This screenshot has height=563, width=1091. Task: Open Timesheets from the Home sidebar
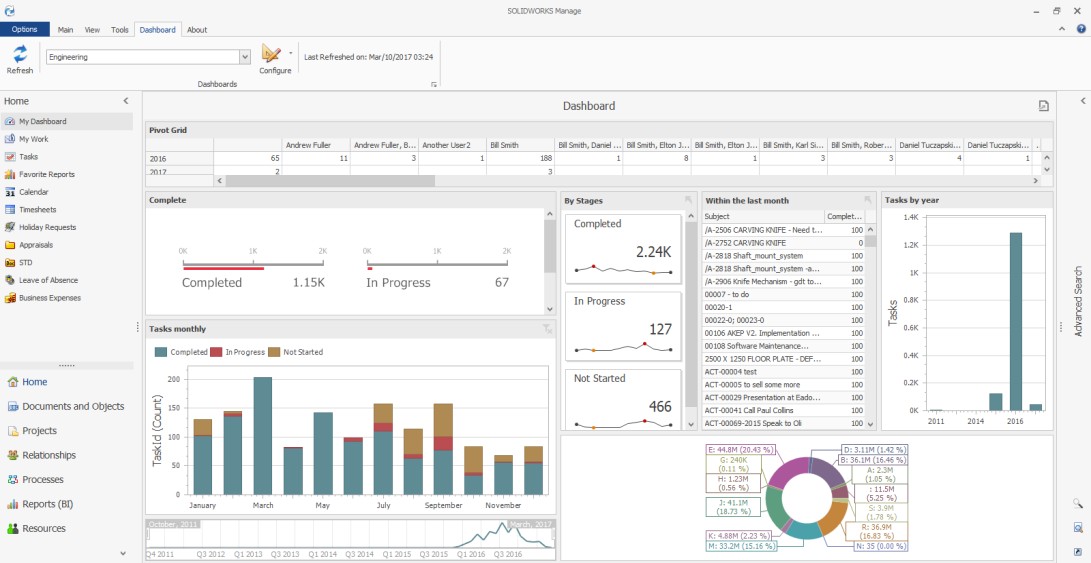(37, 210)
